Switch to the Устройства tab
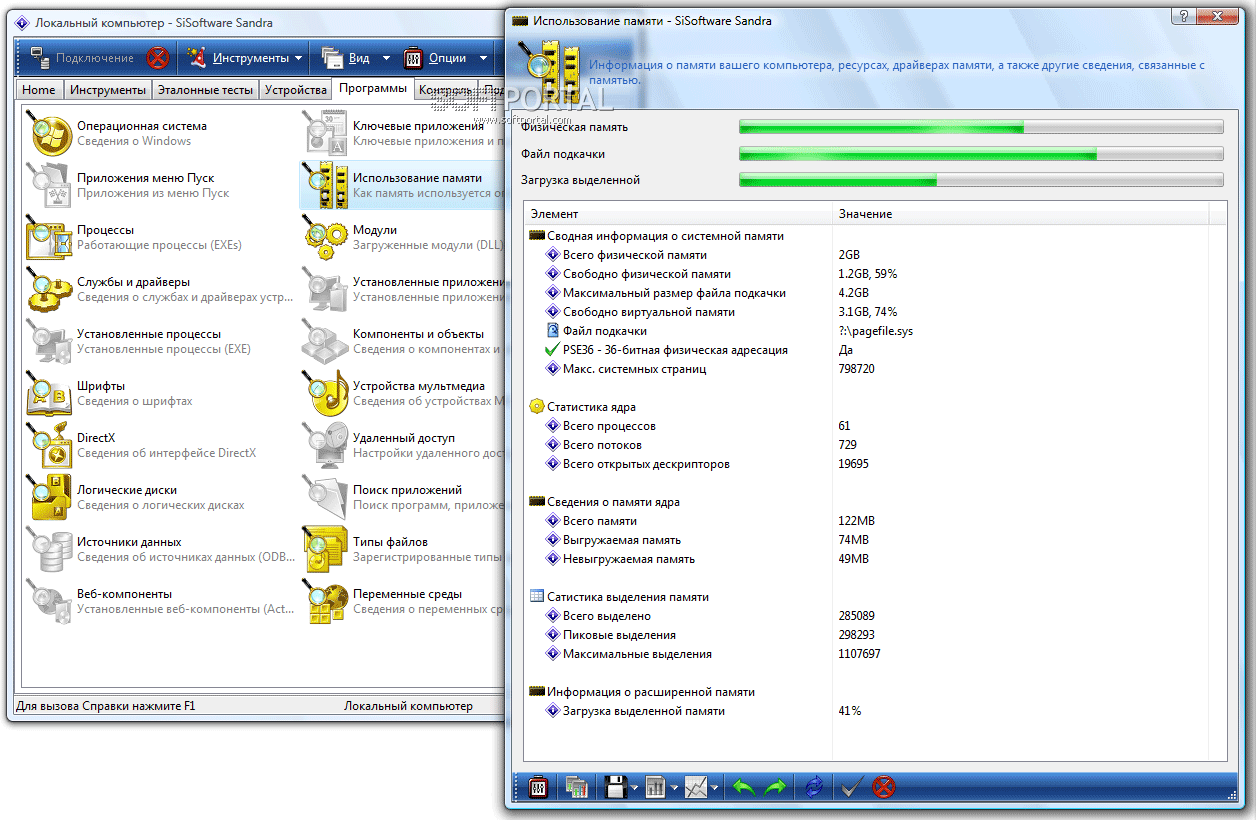 295,90
